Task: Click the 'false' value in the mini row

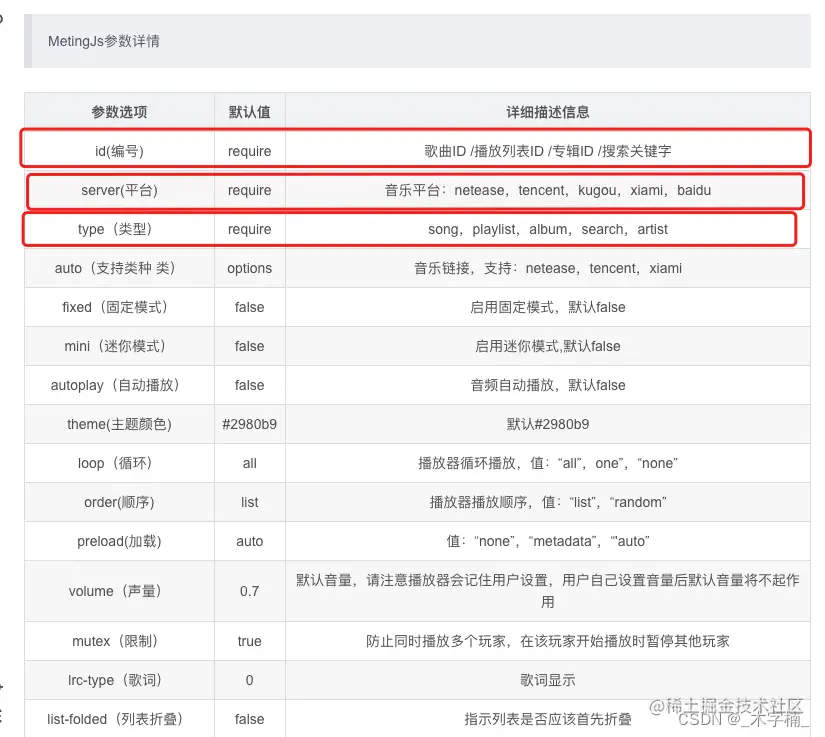Action: 249,346
